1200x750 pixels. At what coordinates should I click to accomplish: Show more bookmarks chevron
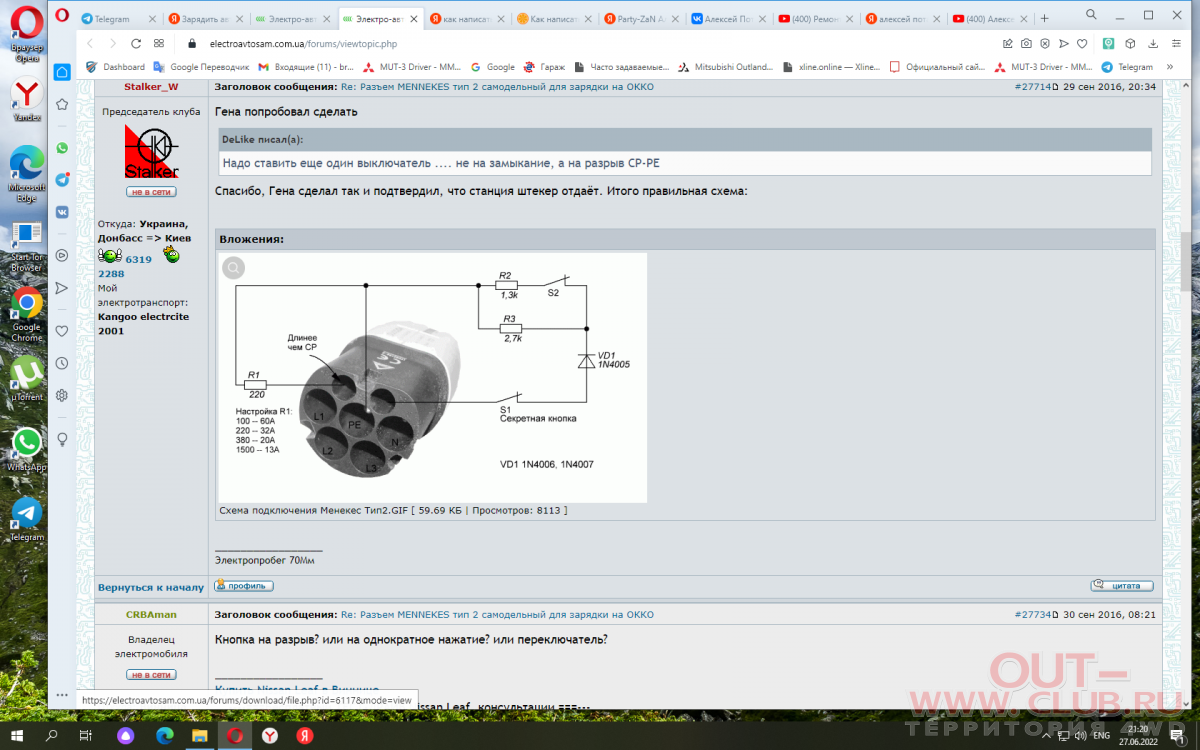point(1171,67)
